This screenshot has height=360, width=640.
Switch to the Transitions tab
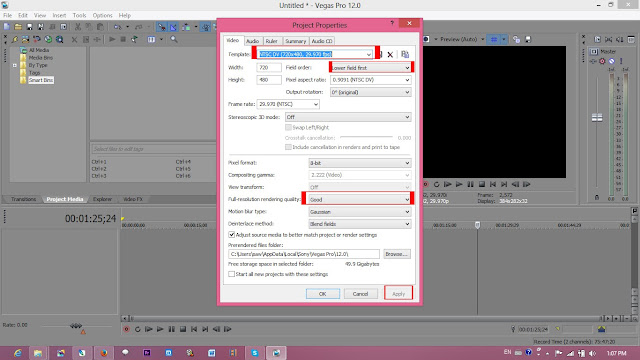[23, 199]
